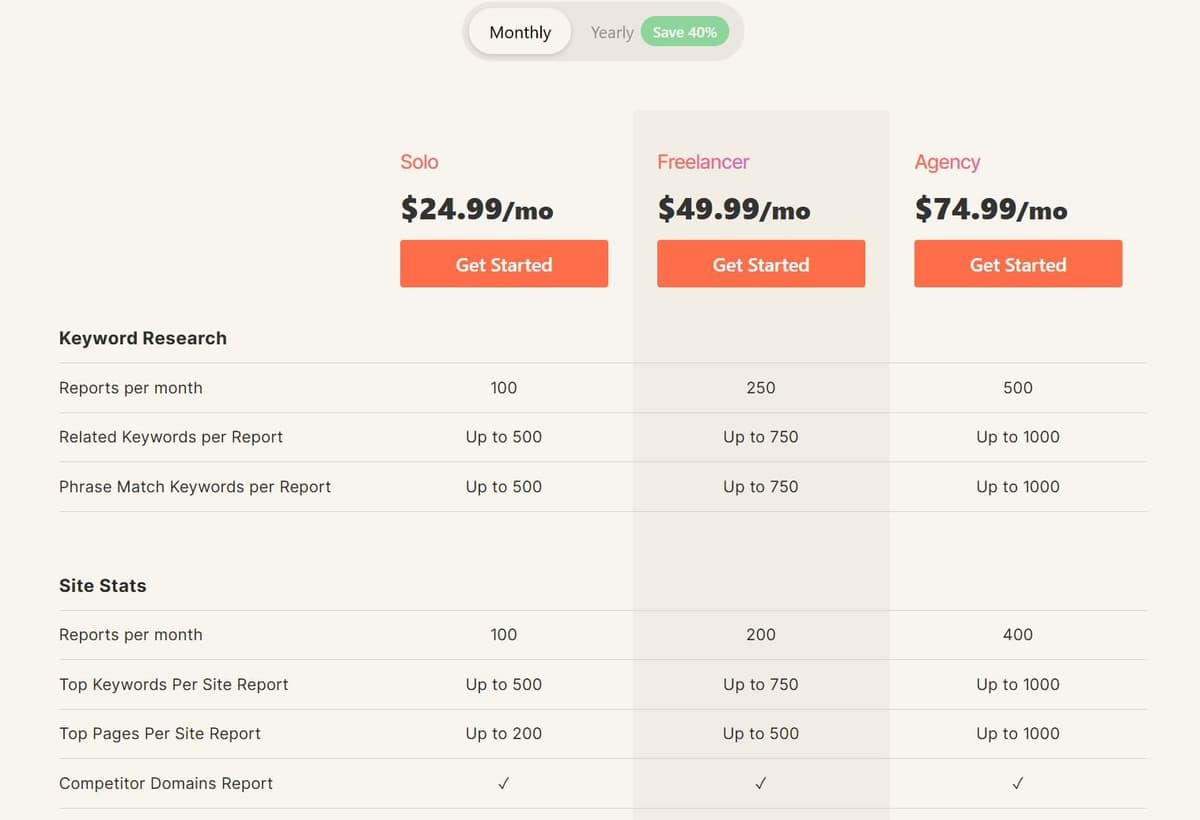This screenshot has width=1200, height=820.
Task: Click Get Started for Agency plan
Action: pyautogui.click(x=1018, y=264)
